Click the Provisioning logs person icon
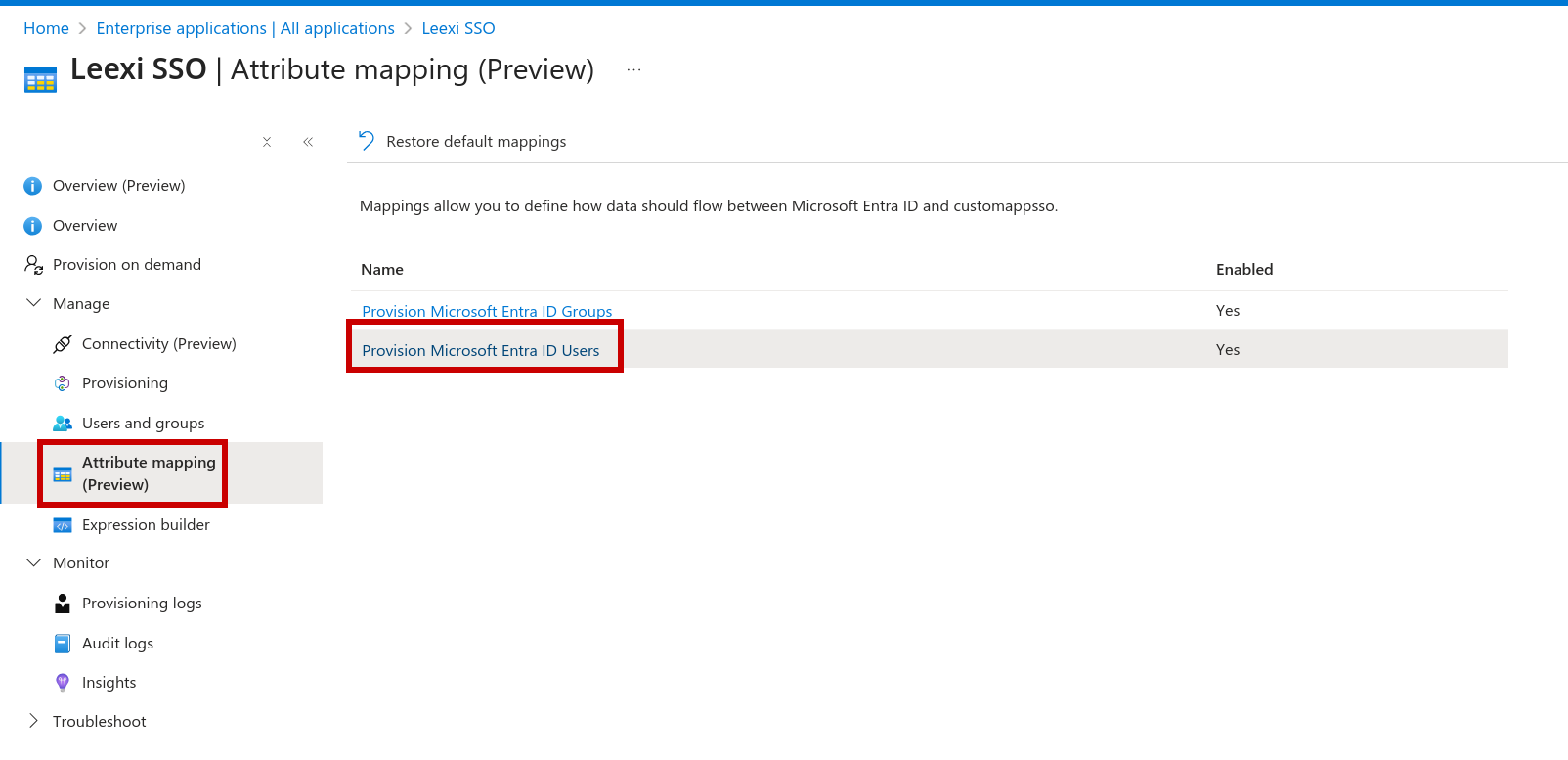 click(x=63, y=604)
